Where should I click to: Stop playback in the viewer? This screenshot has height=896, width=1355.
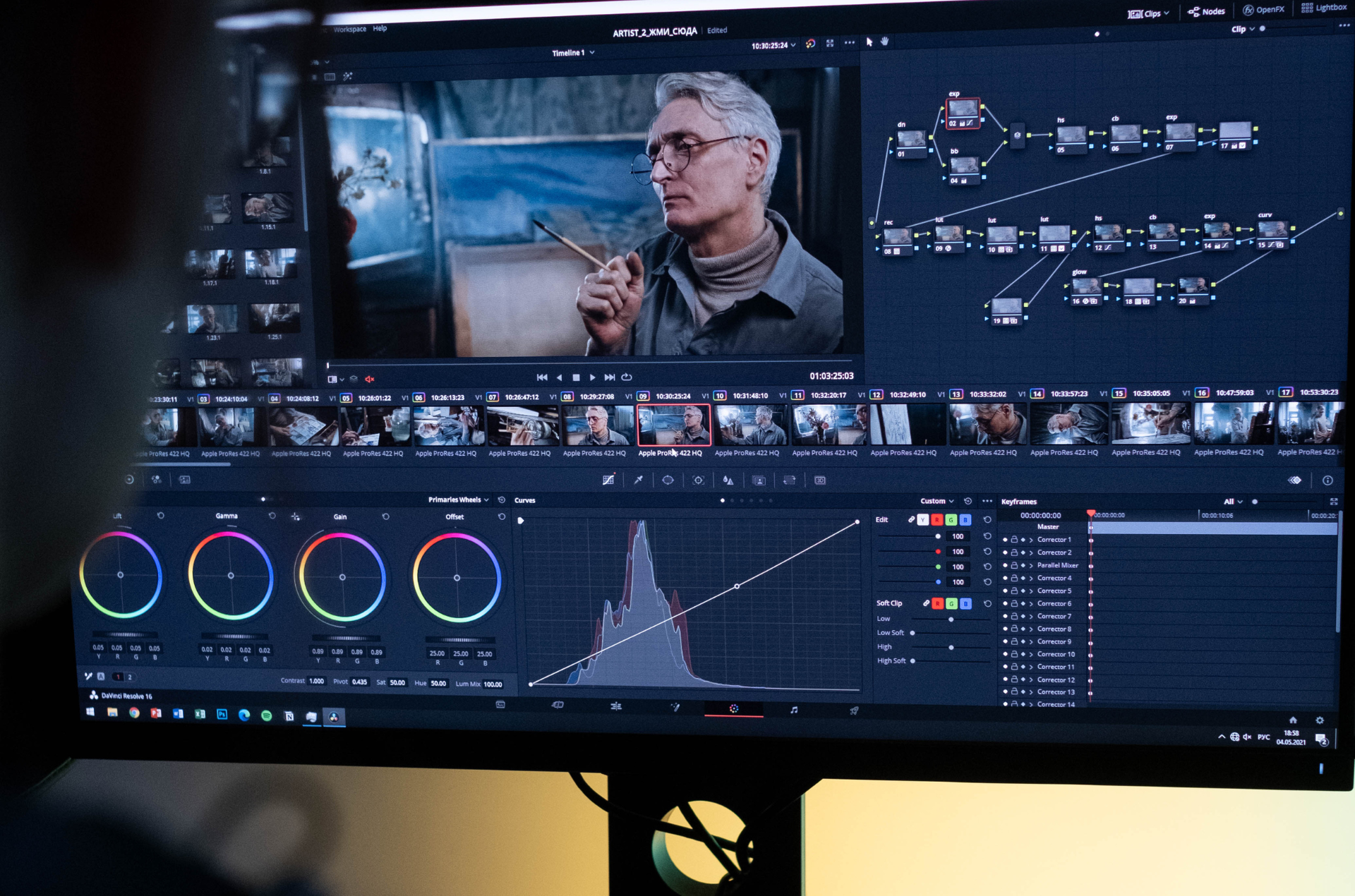coord(576,377)
